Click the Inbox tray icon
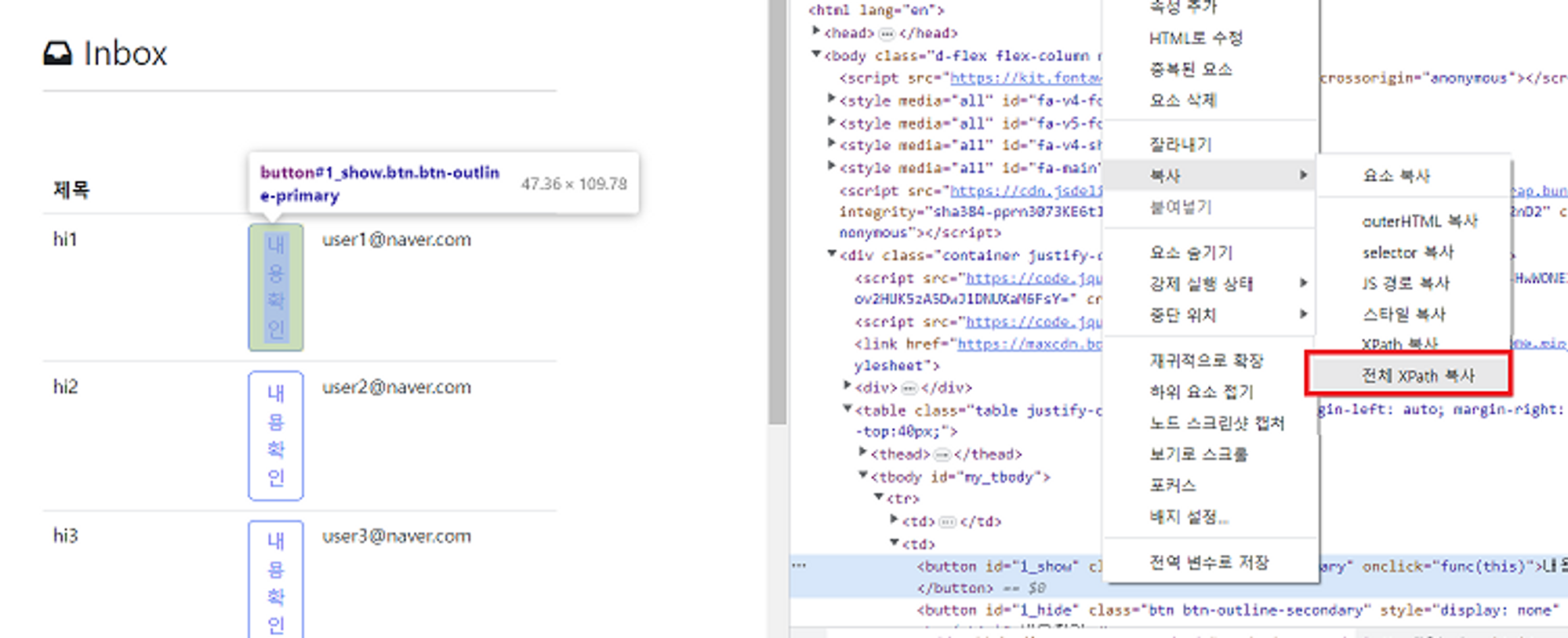The image size is (1568, 638). [x=57, y=53]
